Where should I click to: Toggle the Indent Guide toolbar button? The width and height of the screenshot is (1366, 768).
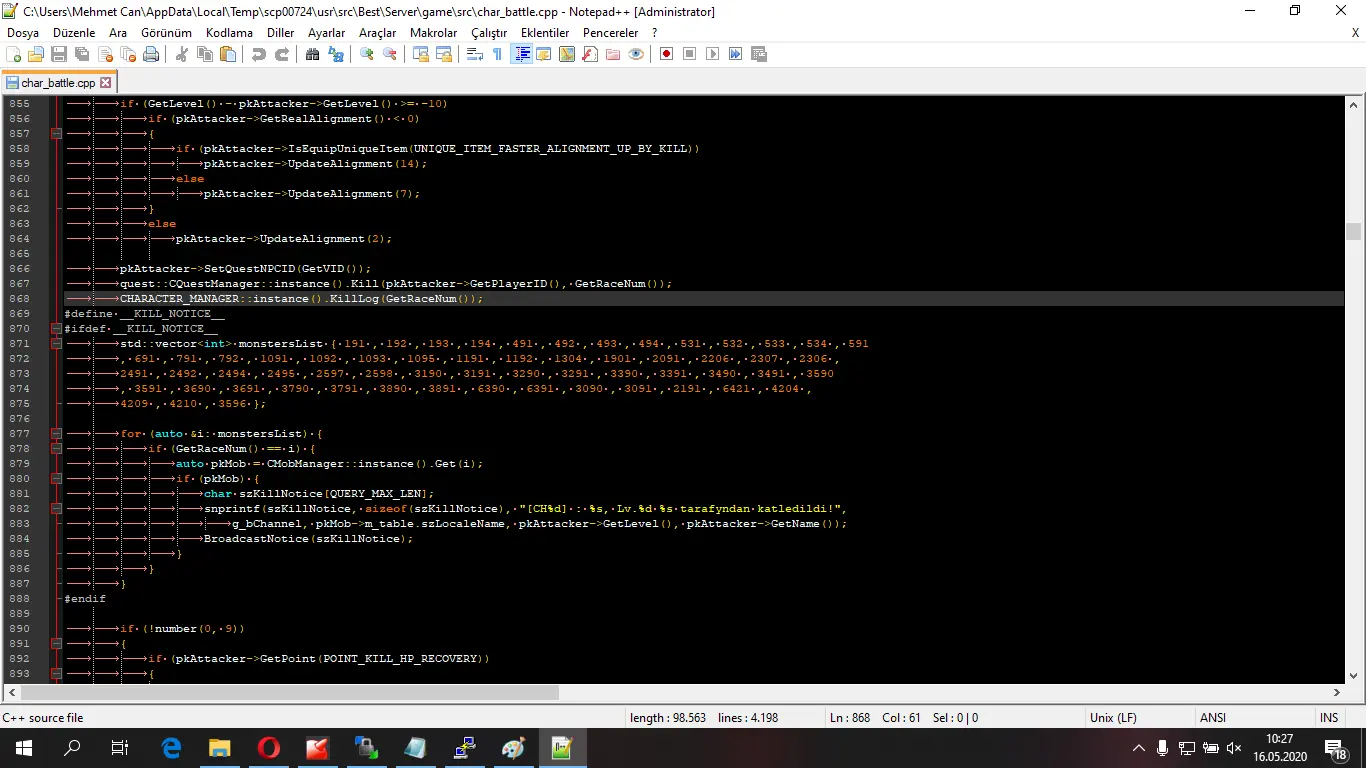tap(521, 54)
